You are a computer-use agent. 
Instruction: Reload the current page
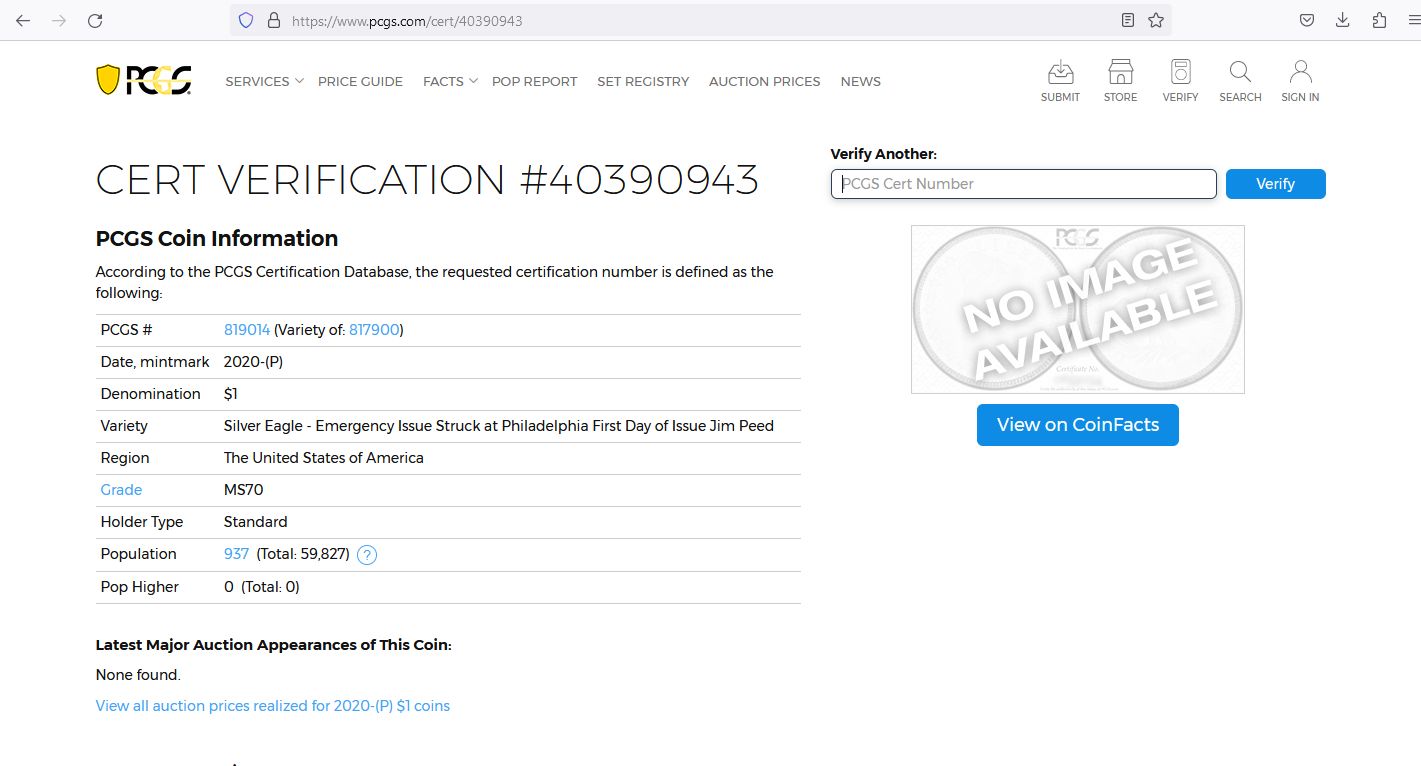(95, 20)
